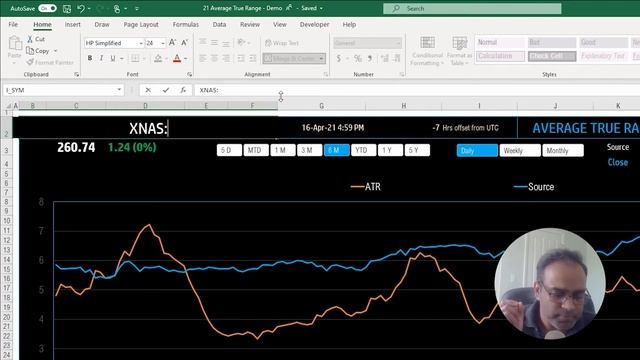Screen dimensions: 640x360
Task: Toggle Wrap Text
Action: 282,43
